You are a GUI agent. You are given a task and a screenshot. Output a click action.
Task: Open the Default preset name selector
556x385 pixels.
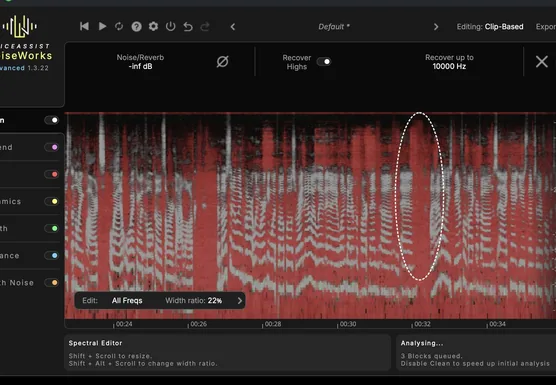pos(334,27)
